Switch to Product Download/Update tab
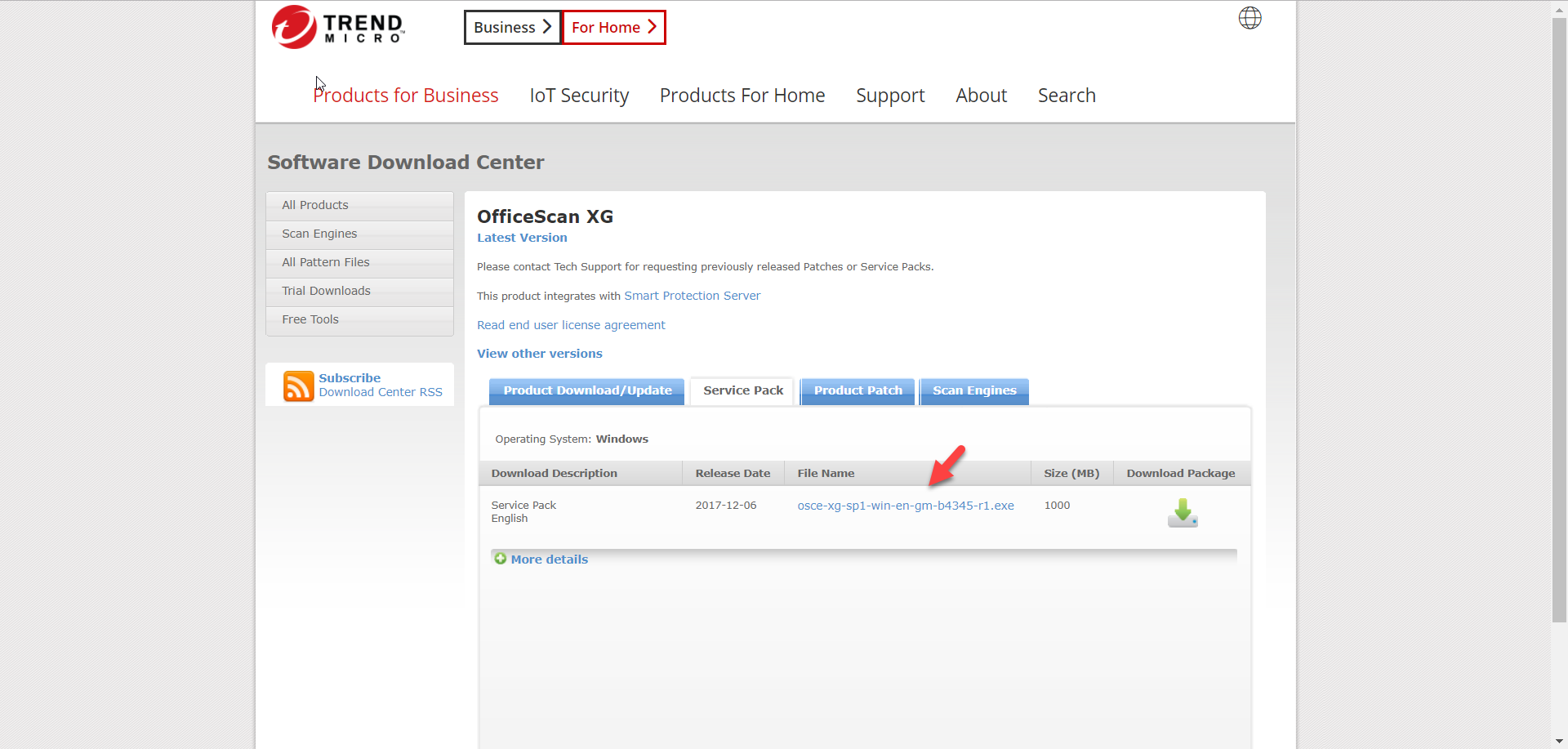 click(587, 390)
